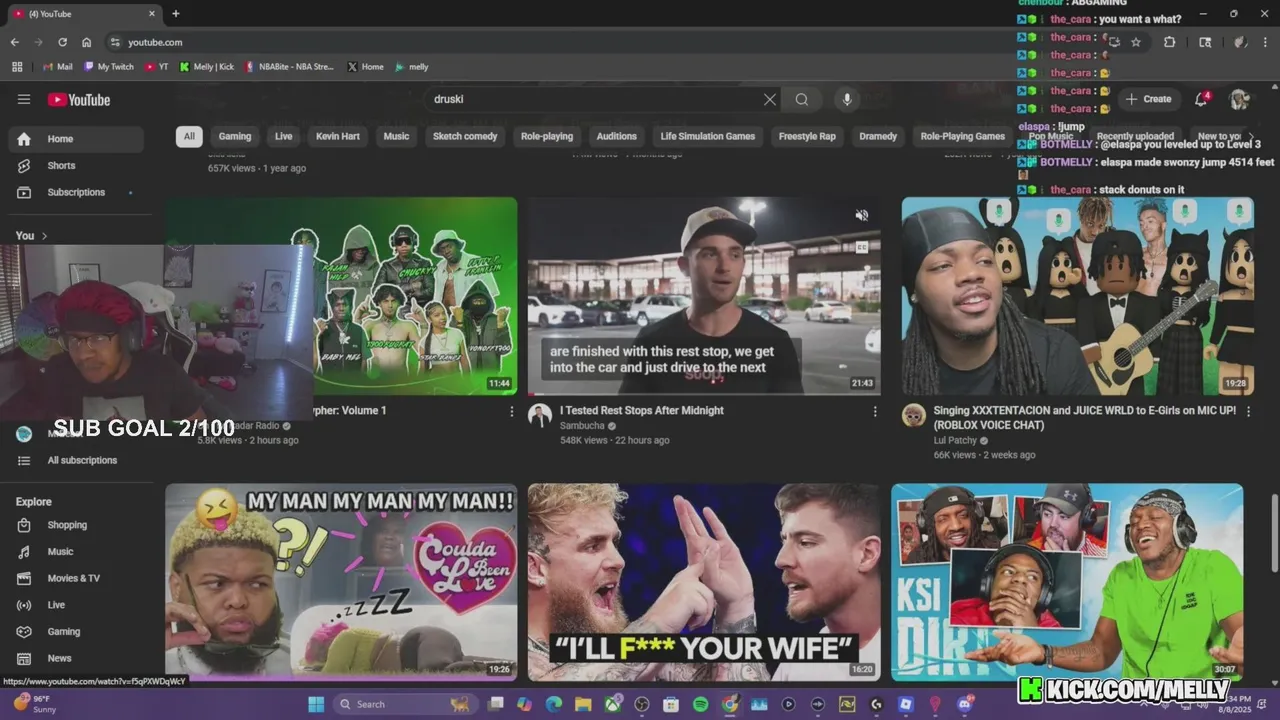Open the My Twitch bookmark
Screen dimensions: 1280x720
[109, 67]
